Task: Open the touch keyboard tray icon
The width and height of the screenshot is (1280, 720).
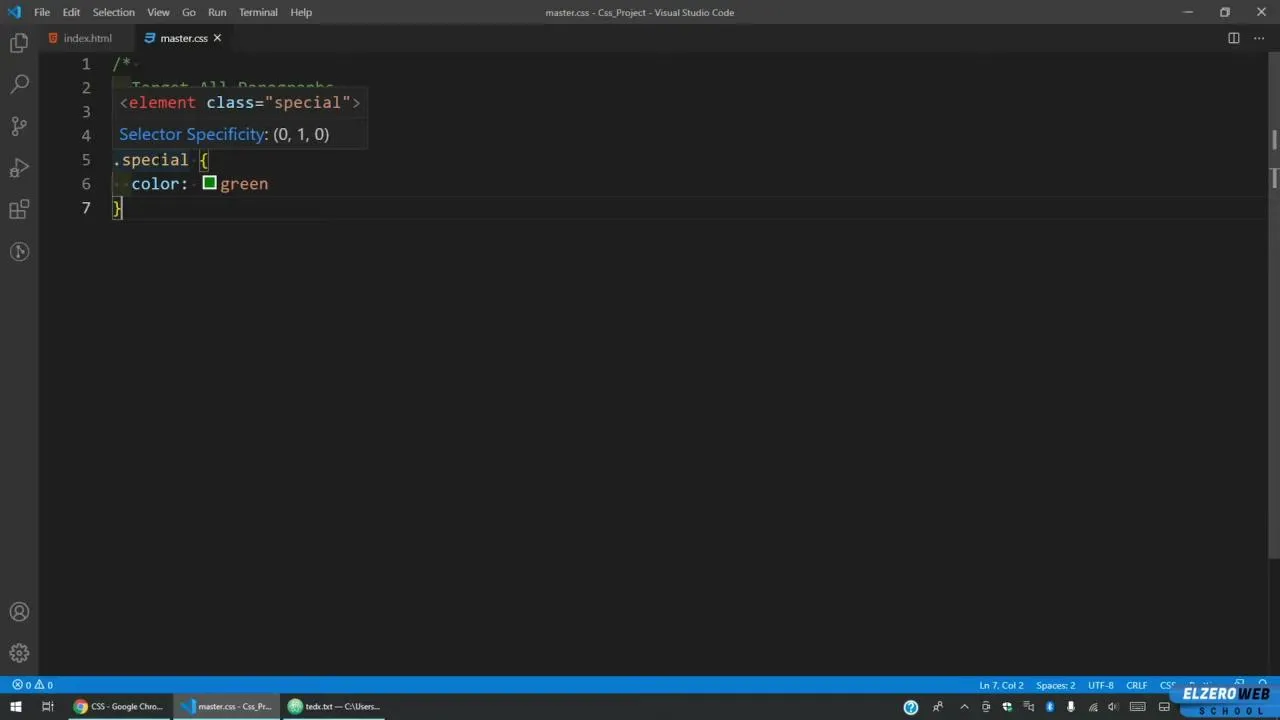Action: tap(1138, 707)
